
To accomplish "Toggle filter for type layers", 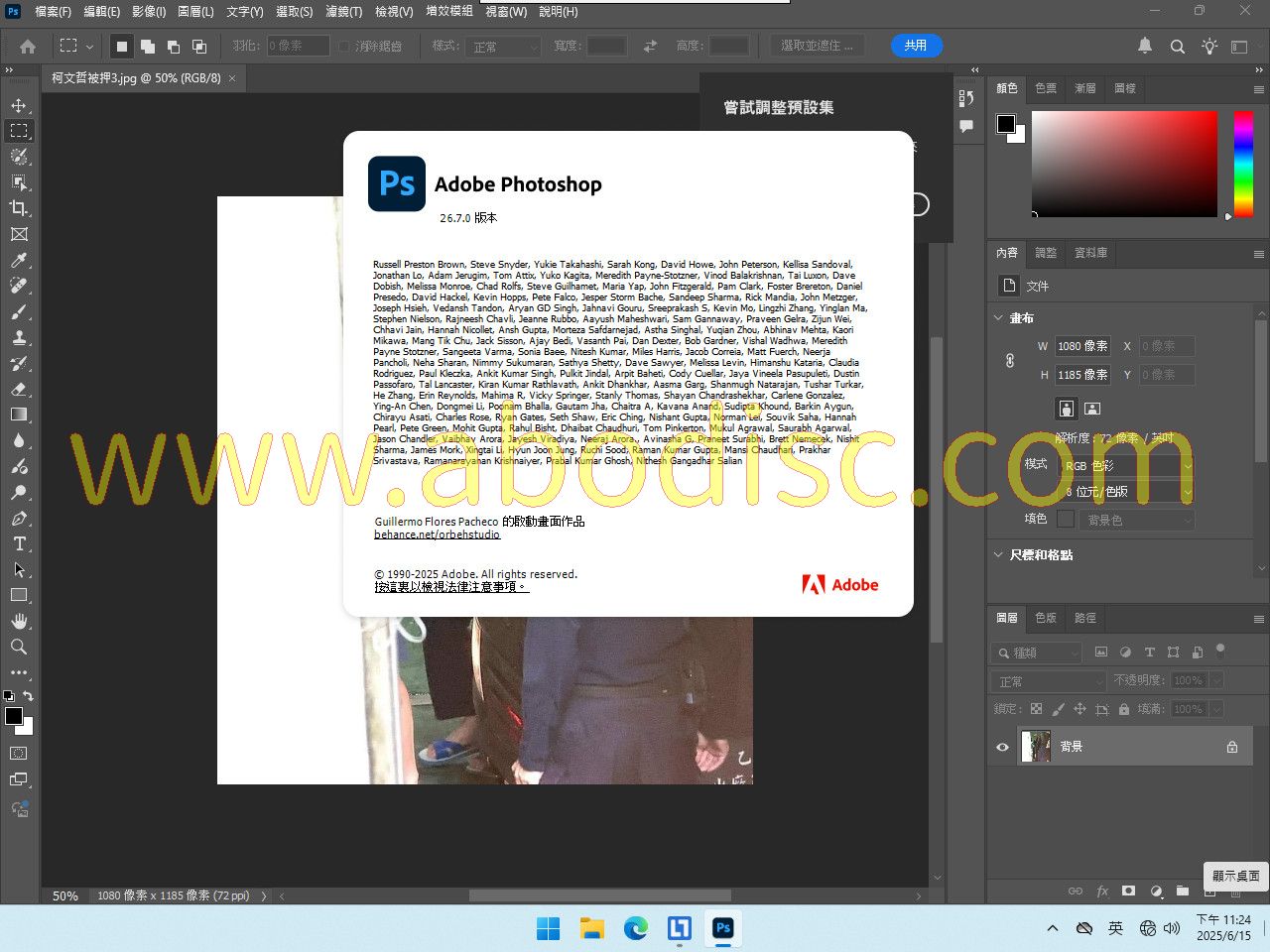I will tap(1149, 652).
